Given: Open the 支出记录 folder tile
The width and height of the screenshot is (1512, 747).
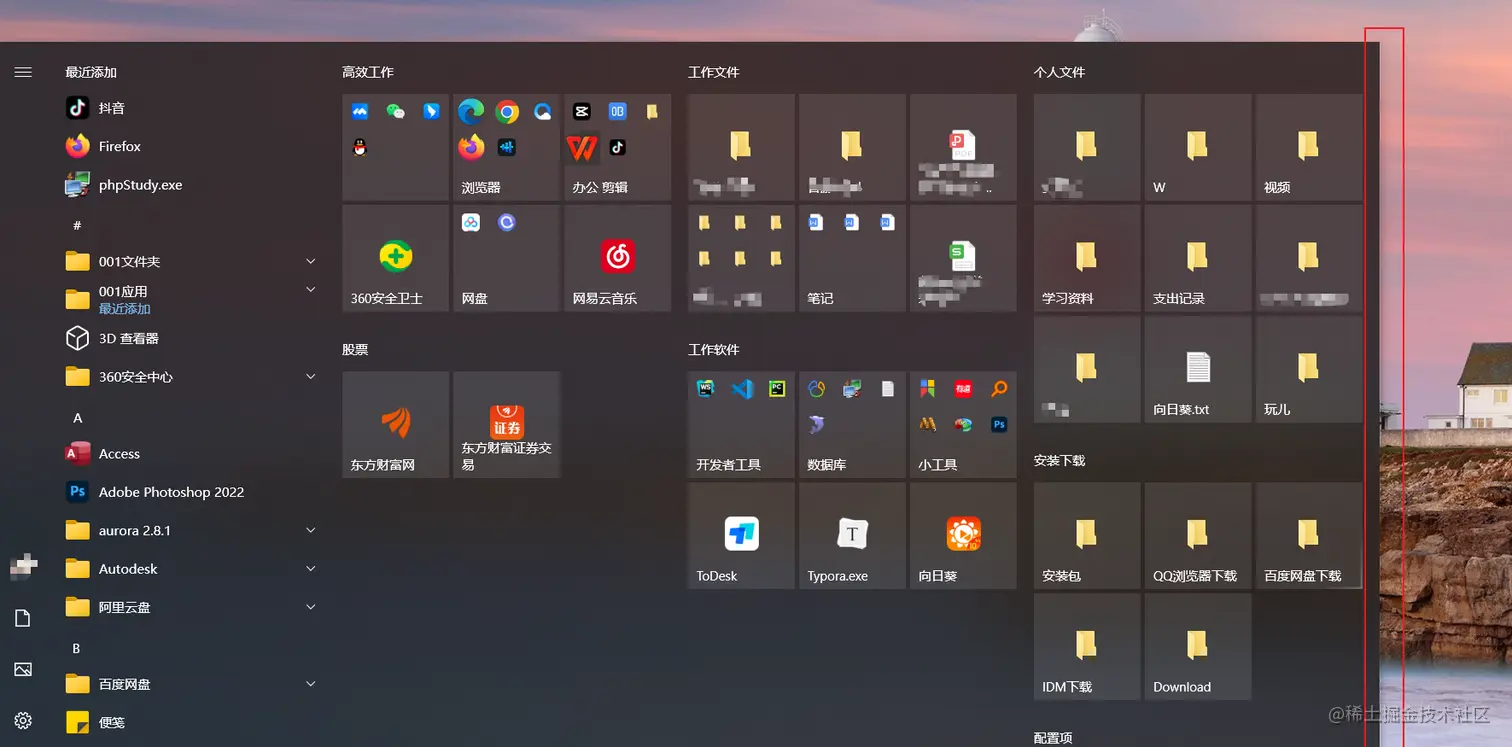Looking at the screenshot, I should tap(1198, 259).
